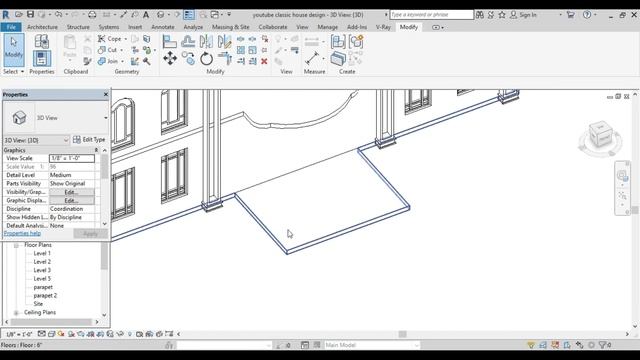The height and width of the screenshot is (360, 640).
Task: Save the project from quick access toolbar
Action: pyautogui.click(x=30, y=15)
